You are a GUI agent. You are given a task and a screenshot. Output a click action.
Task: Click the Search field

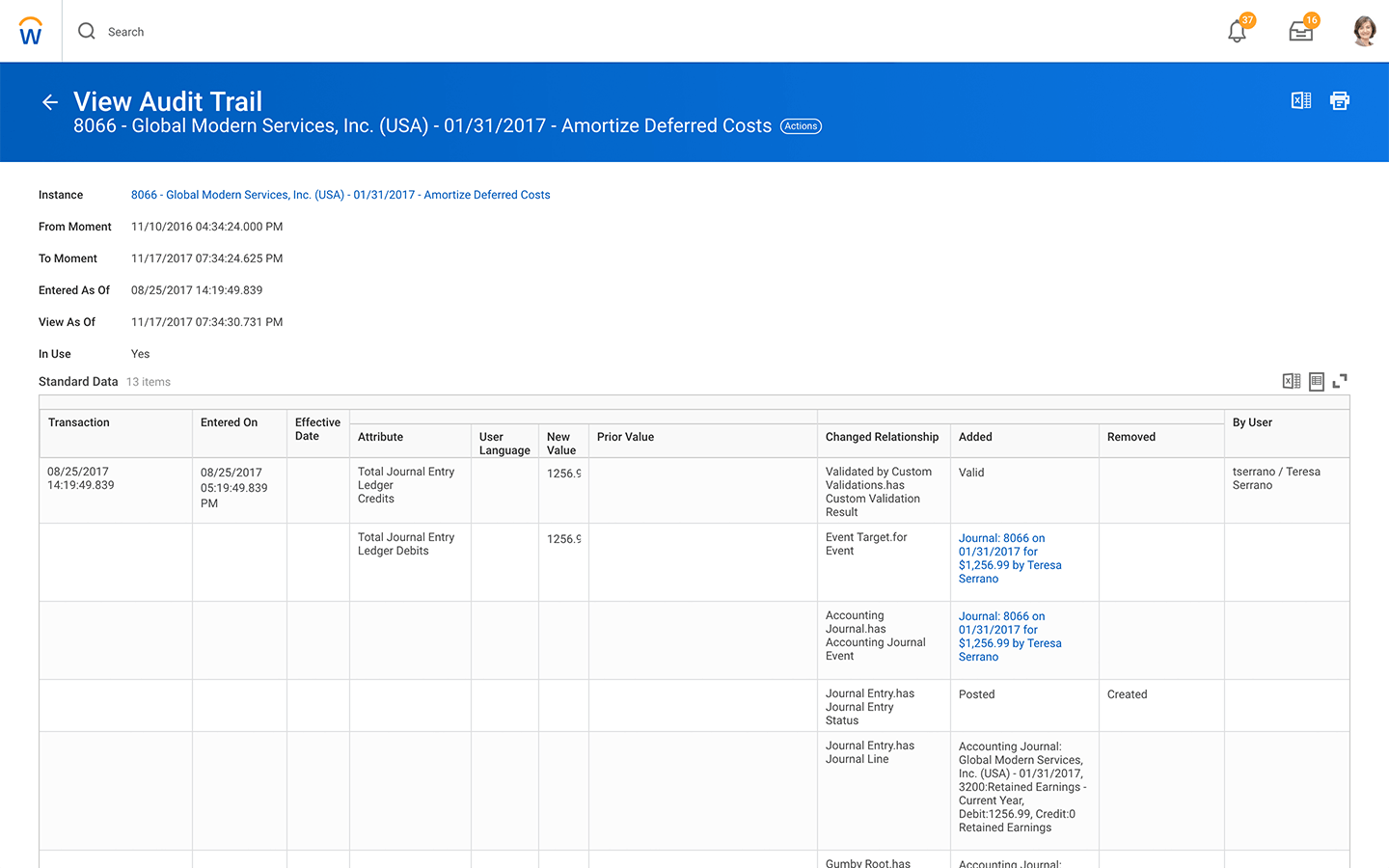pyautogui.click(x=125, y=32)
